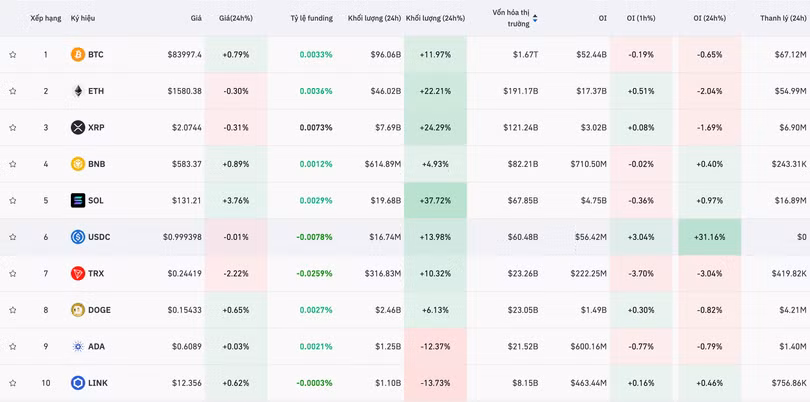Sort by Vốn hóa thị trường arrows
The image size is (810, 402).
click(535, 18)
